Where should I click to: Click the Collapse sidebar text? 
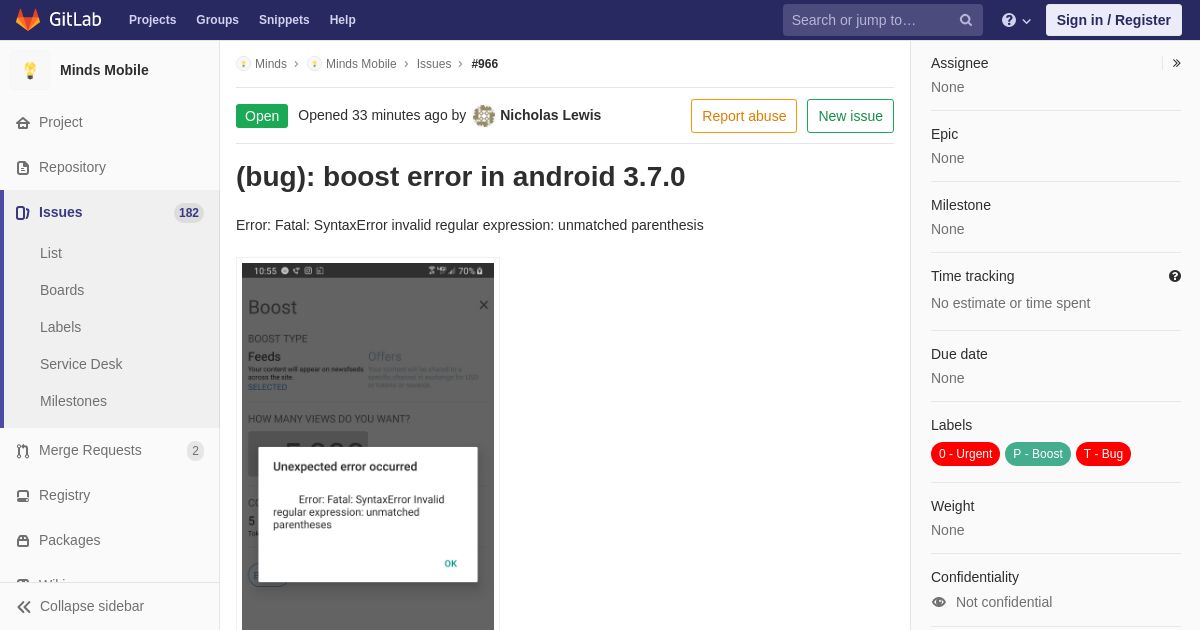92,606
